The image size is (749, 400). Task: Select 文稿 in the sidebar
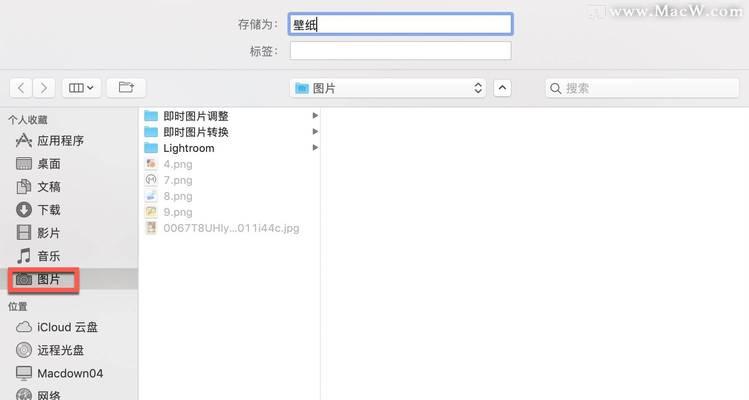69,187
